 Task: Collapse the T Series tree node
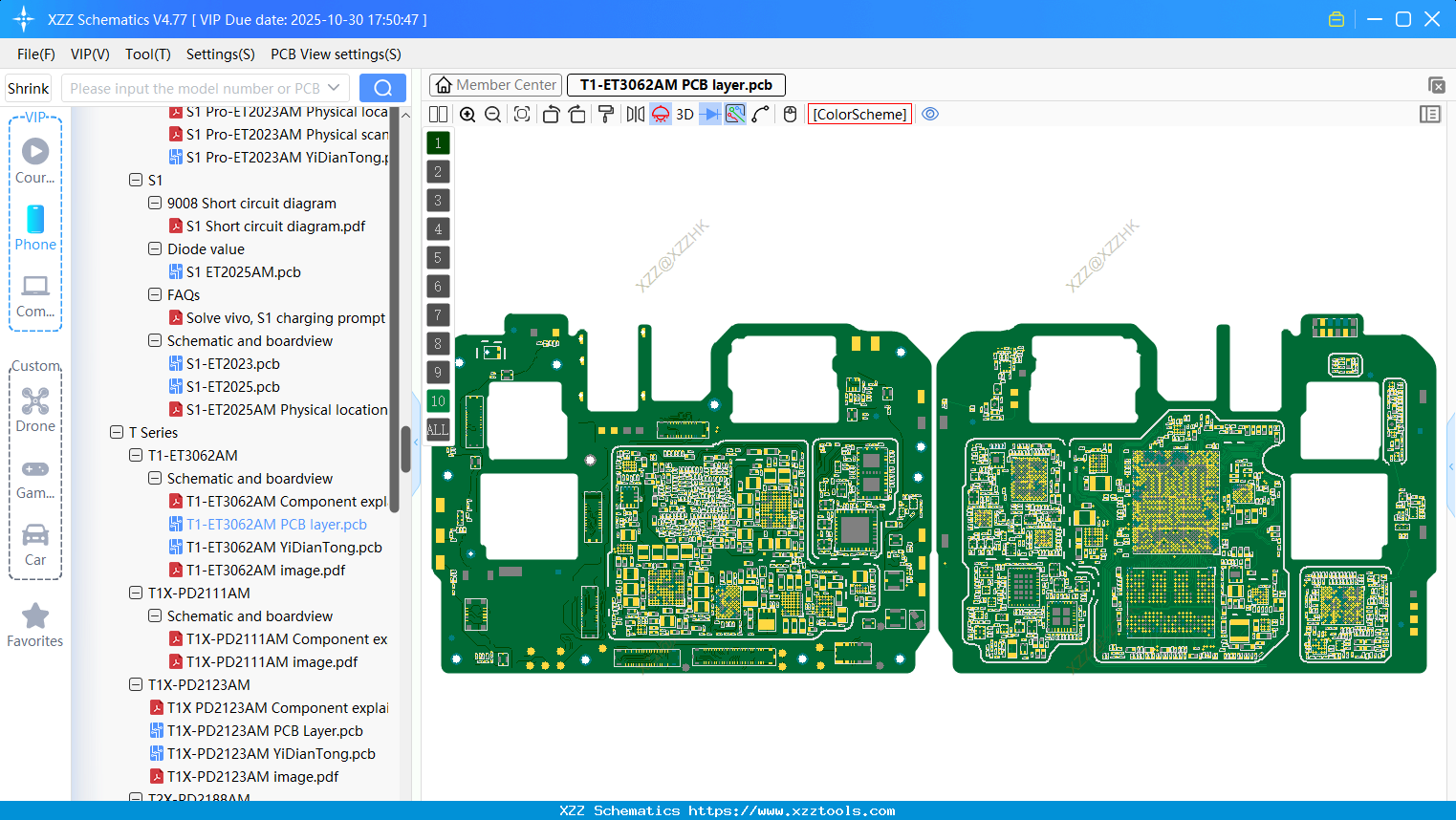(x=118, y=432)
